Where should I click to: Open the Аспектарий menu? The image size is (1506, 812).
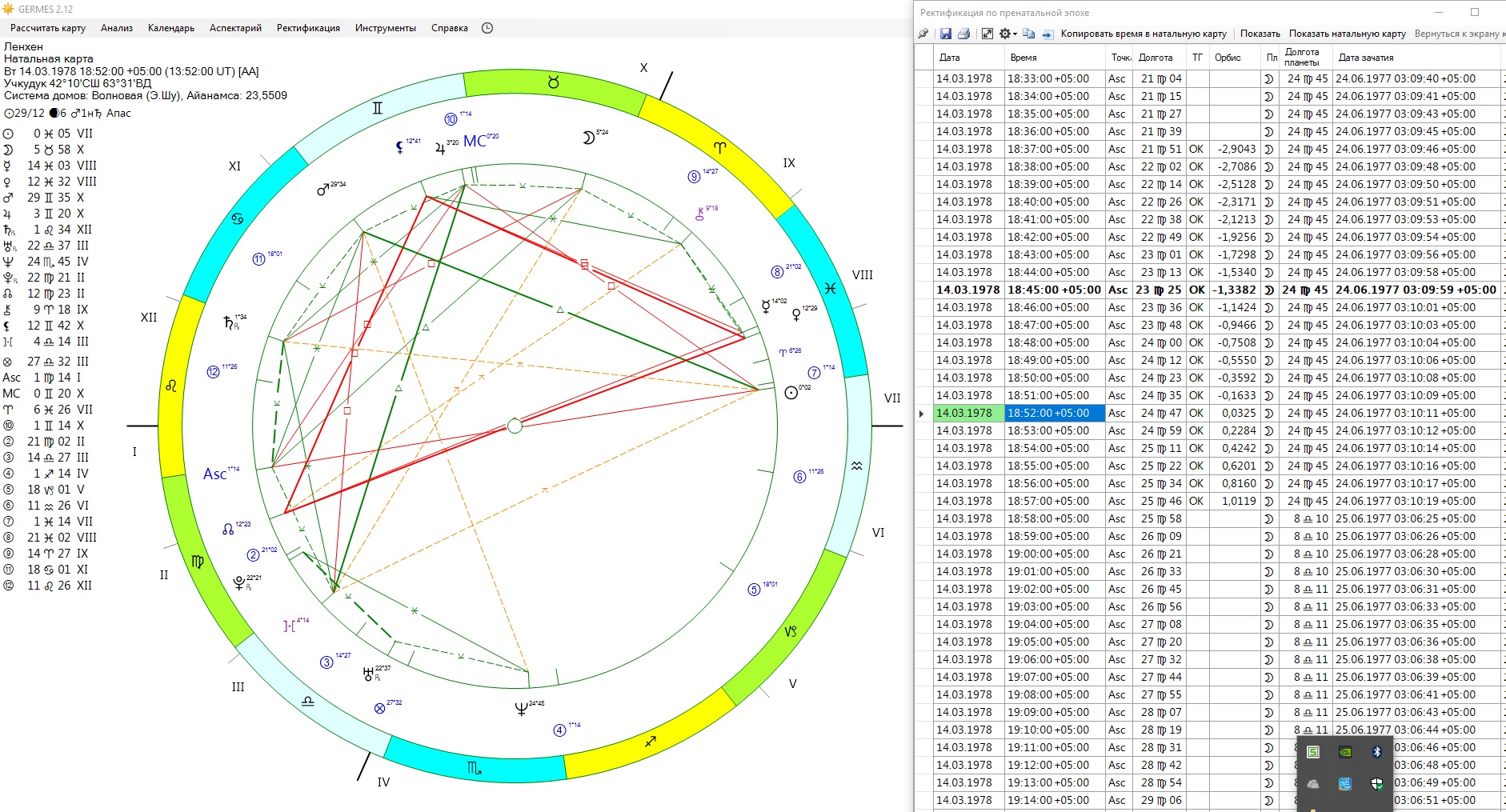235,28
